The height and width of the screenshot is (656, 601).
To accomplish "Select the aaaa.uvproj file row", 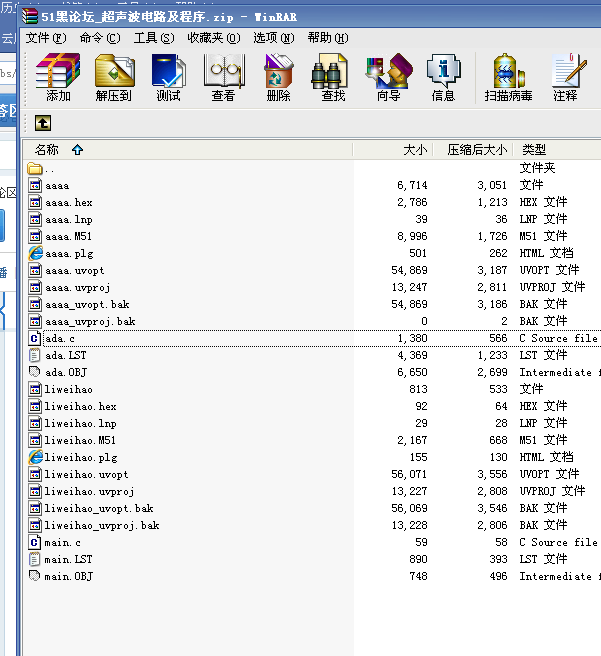I will (77, 287).
